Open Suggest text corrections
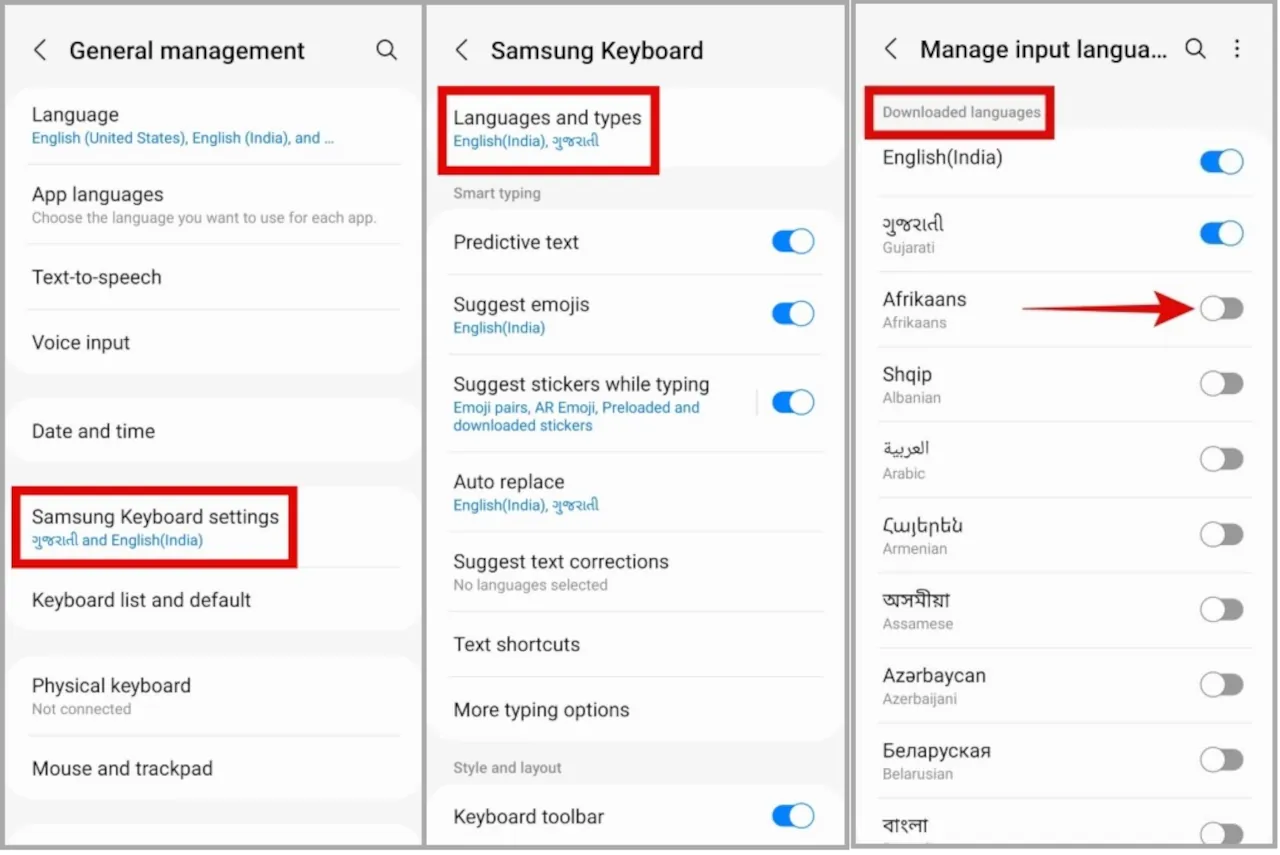 point(636,572)
